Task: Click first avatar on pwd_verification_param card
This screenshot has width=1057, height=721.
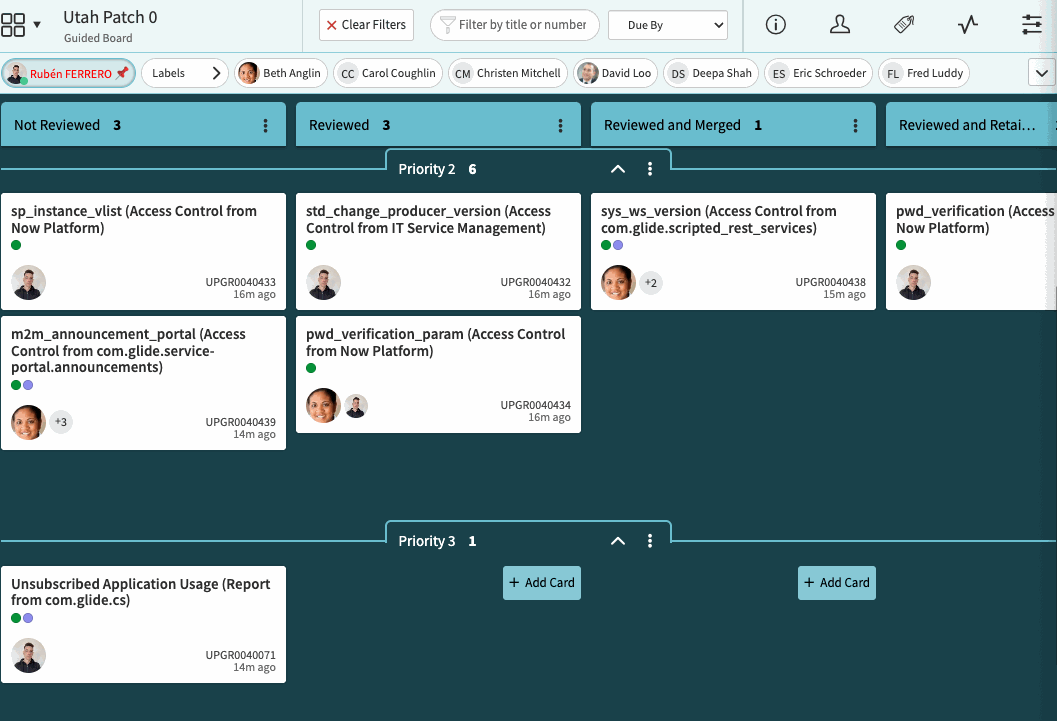Action: (324, 406)
